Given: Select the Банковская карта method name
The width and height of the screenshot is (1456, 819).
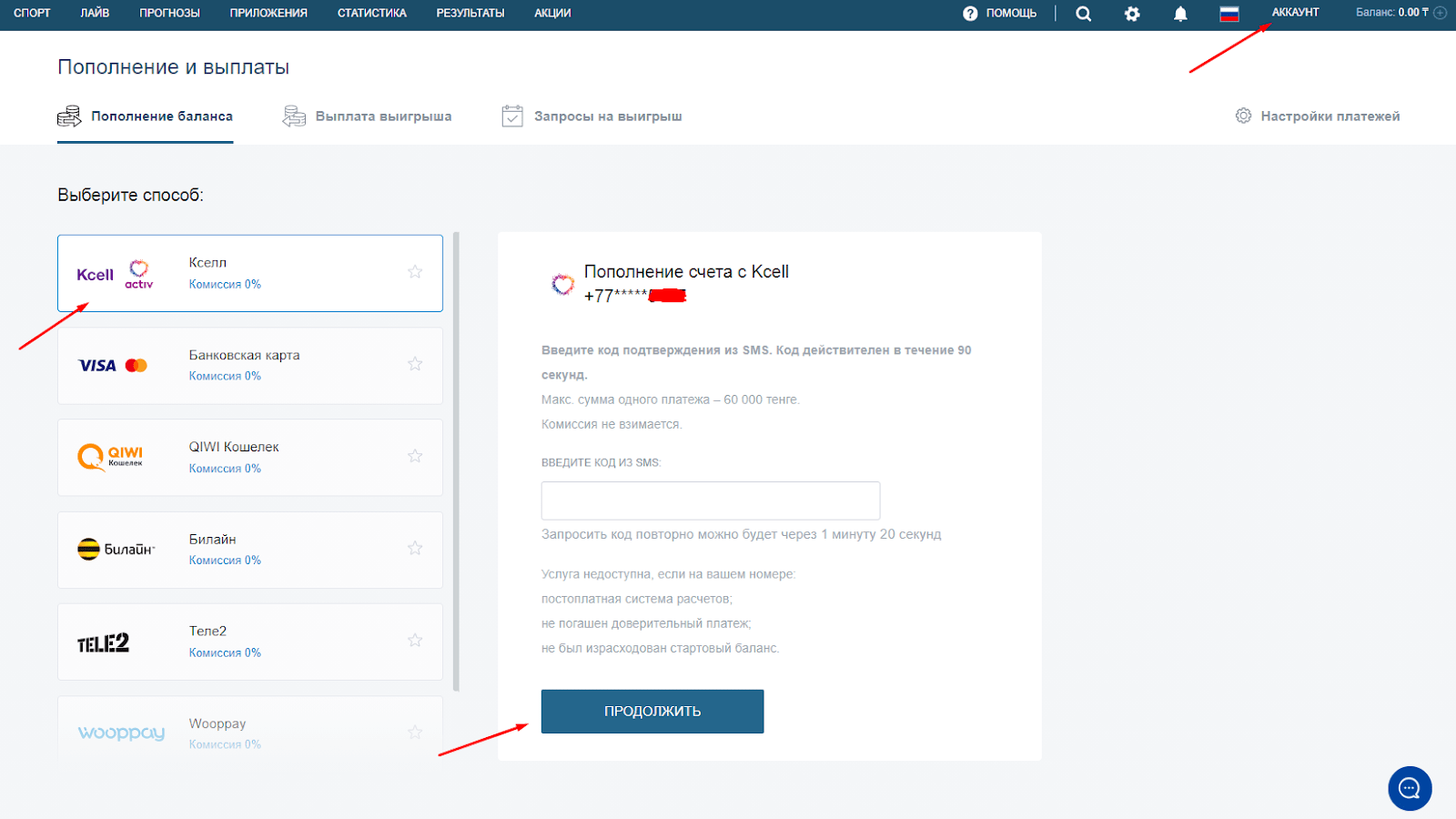Looking at the screenshot, I should tap(244, 355).
